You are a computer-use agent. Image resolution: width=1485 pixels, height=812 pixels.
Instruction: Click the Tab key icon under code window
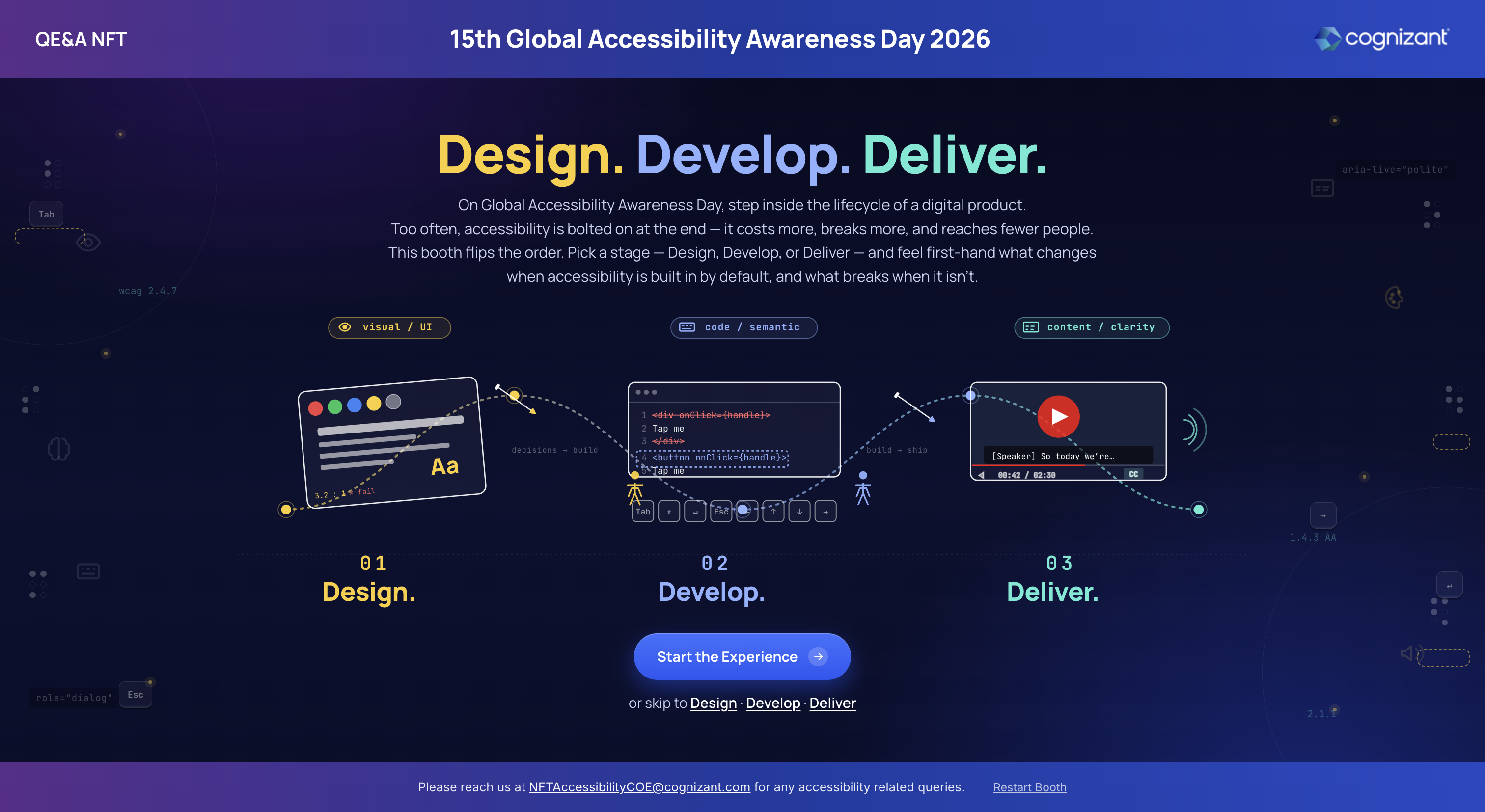(x=643, y=512)
